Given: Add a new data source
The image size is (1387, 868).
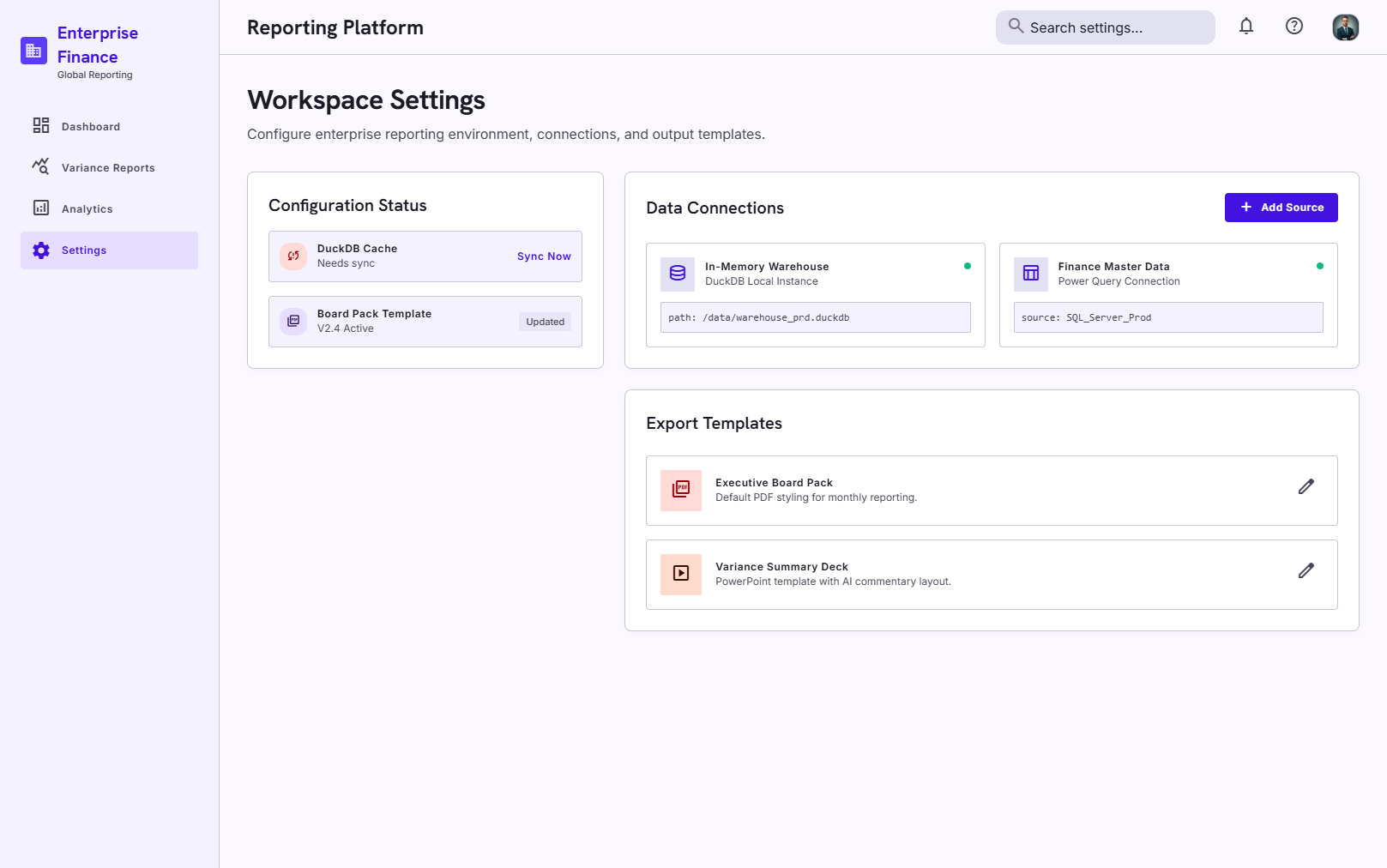Looking at the screenshot, I should click(1281, 208).
